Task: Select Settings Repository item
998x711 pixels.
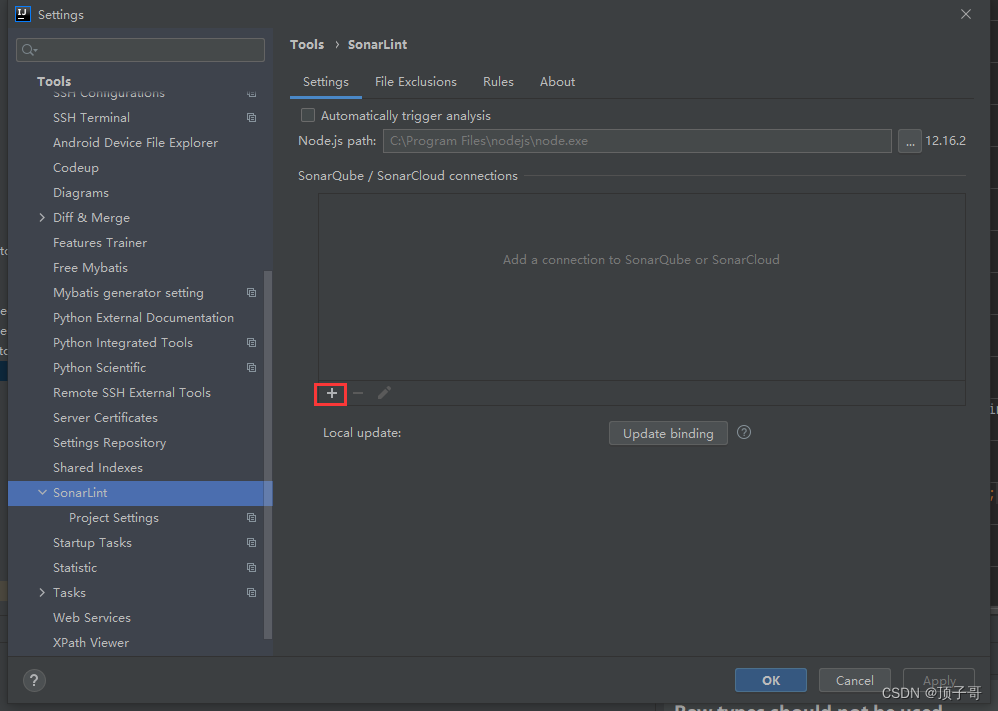Action: point(109,443)
